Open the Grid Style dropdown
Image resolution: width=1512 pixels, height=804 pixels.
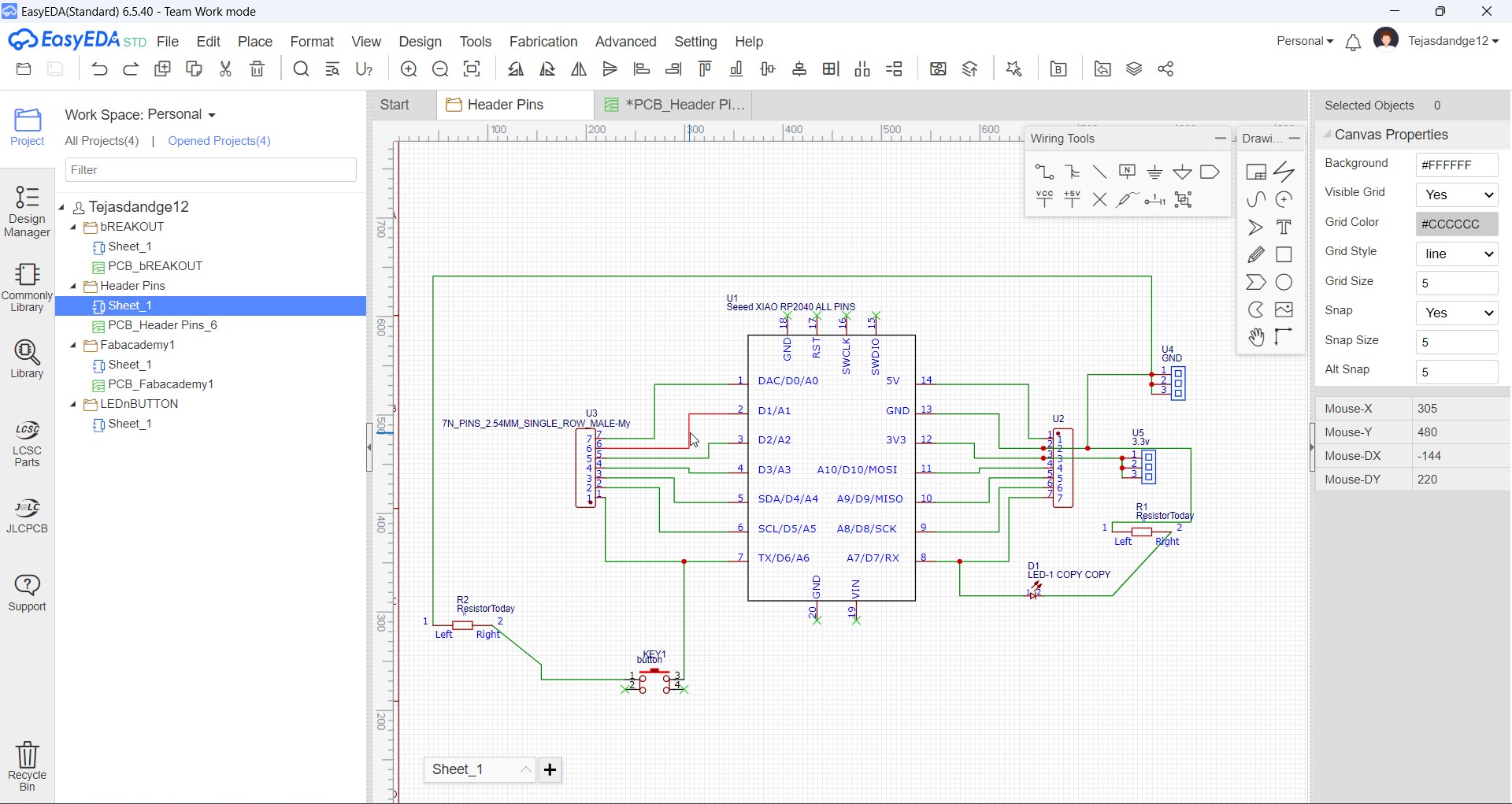tap(1456, 254)
